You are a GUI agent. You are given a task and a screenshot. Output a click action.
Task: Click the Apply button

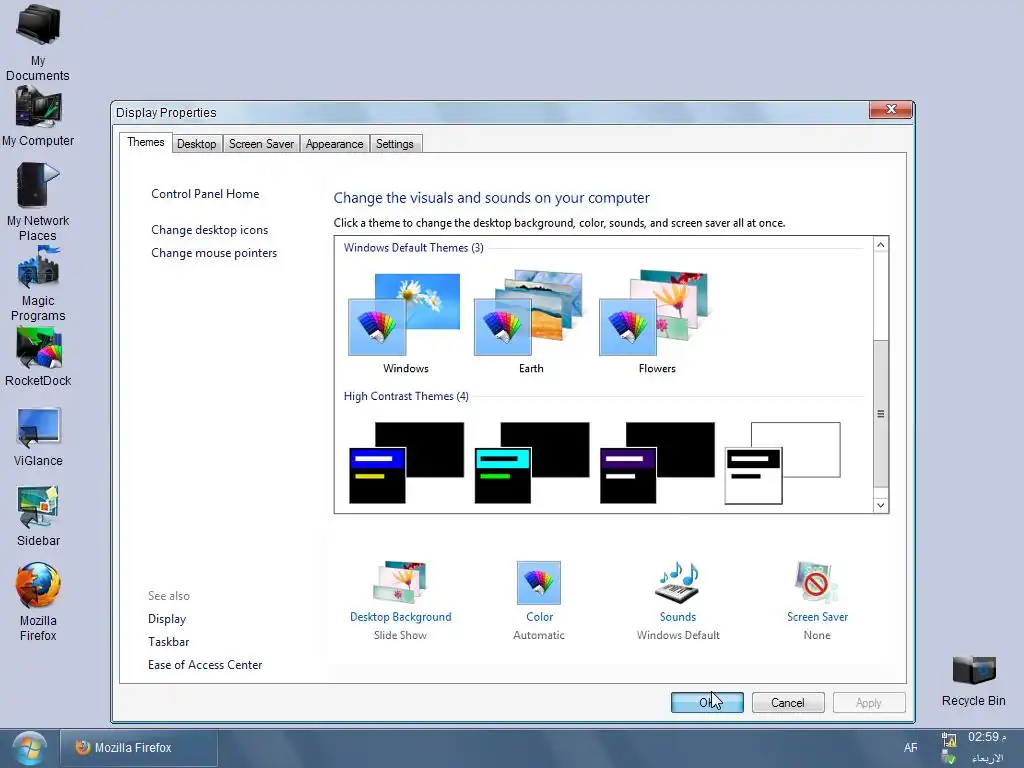tap(869, 703)
